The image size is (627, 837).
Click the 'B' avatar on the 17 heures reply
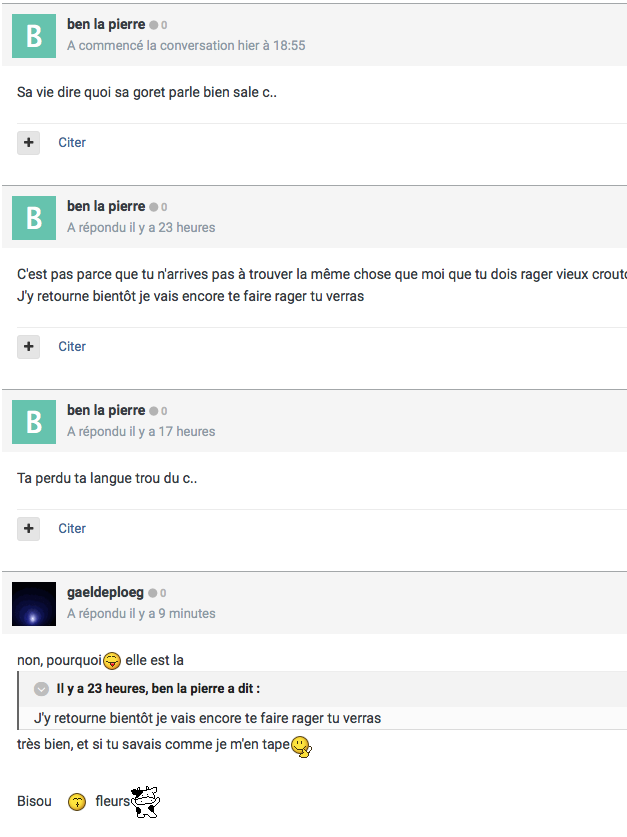[x=34, y=422]
